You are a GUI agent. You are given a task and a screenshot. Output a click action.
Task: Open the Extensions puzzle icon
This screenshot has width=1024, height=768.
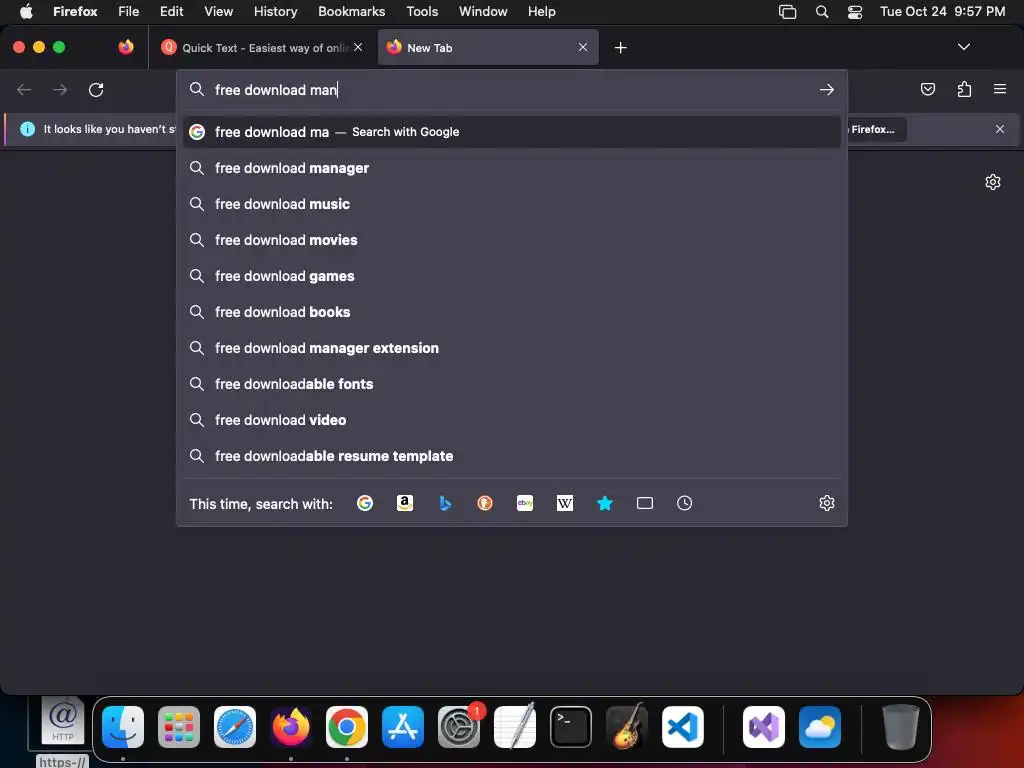pos(964,89)
